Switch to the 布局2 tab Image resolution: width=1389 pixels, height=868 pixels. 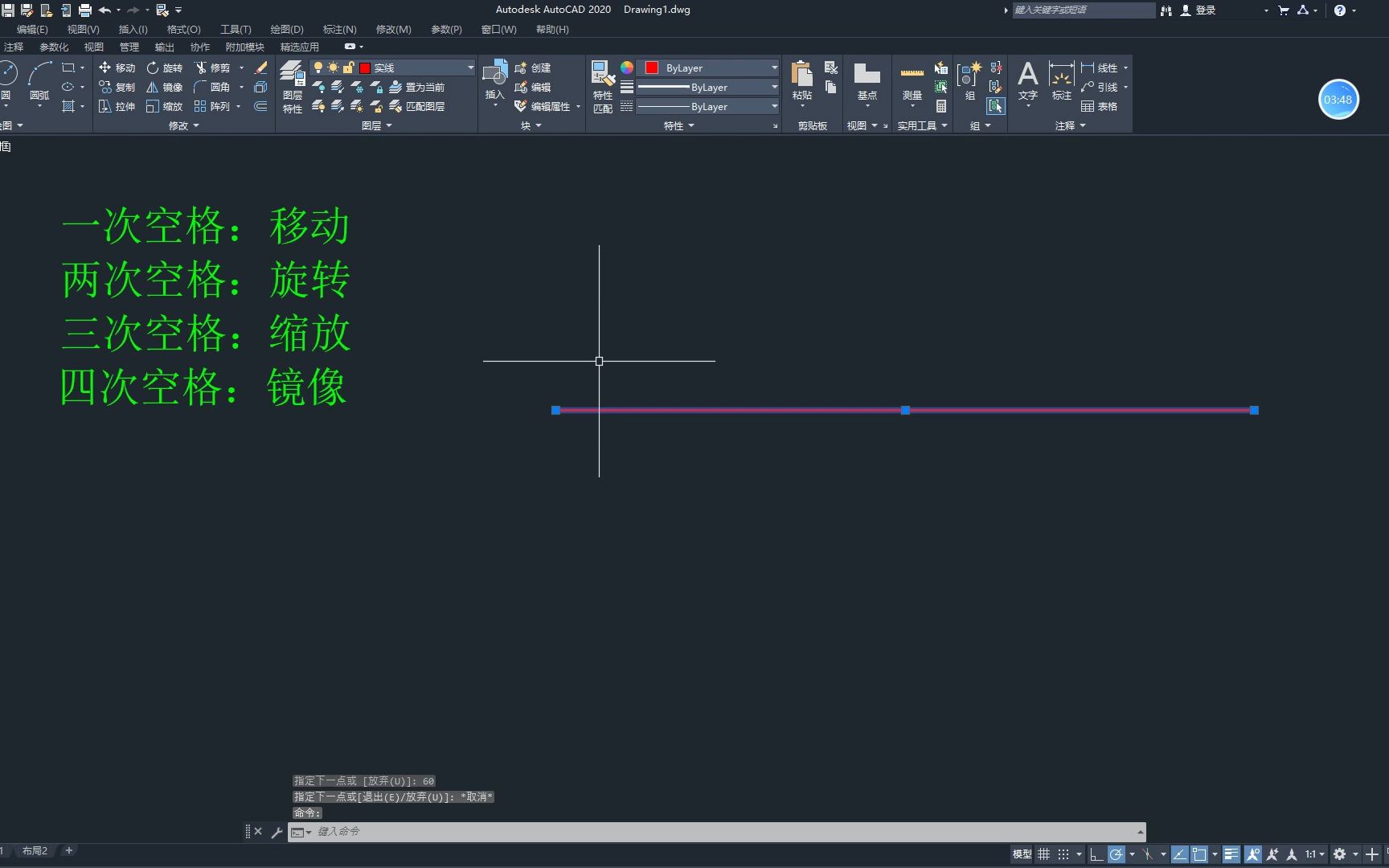[35, 850]
